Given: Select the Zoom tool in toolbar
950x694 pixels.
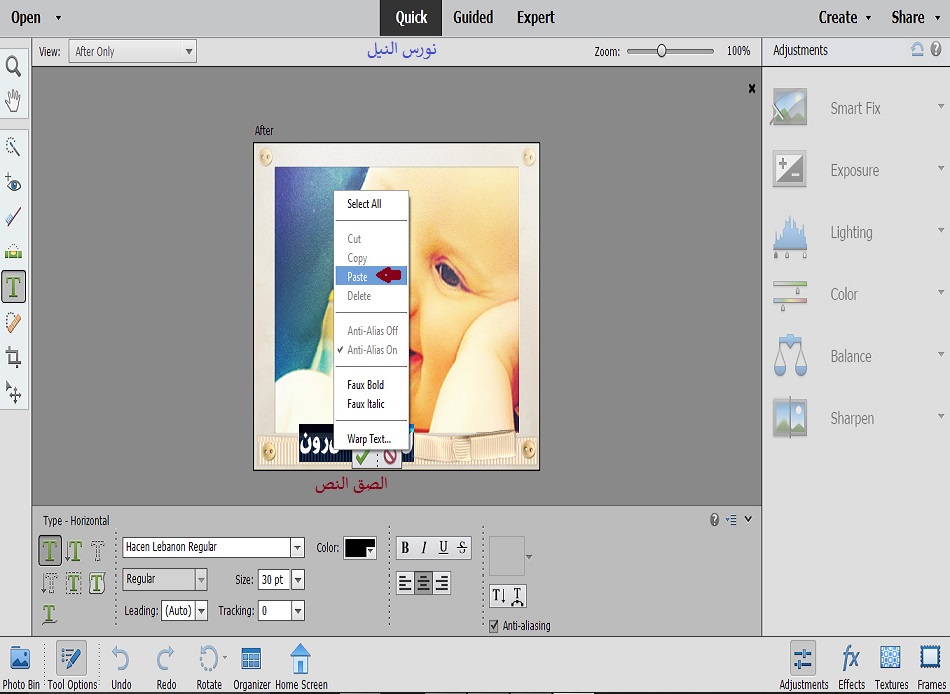Looking at the screenshot, I should coord(14,66).
